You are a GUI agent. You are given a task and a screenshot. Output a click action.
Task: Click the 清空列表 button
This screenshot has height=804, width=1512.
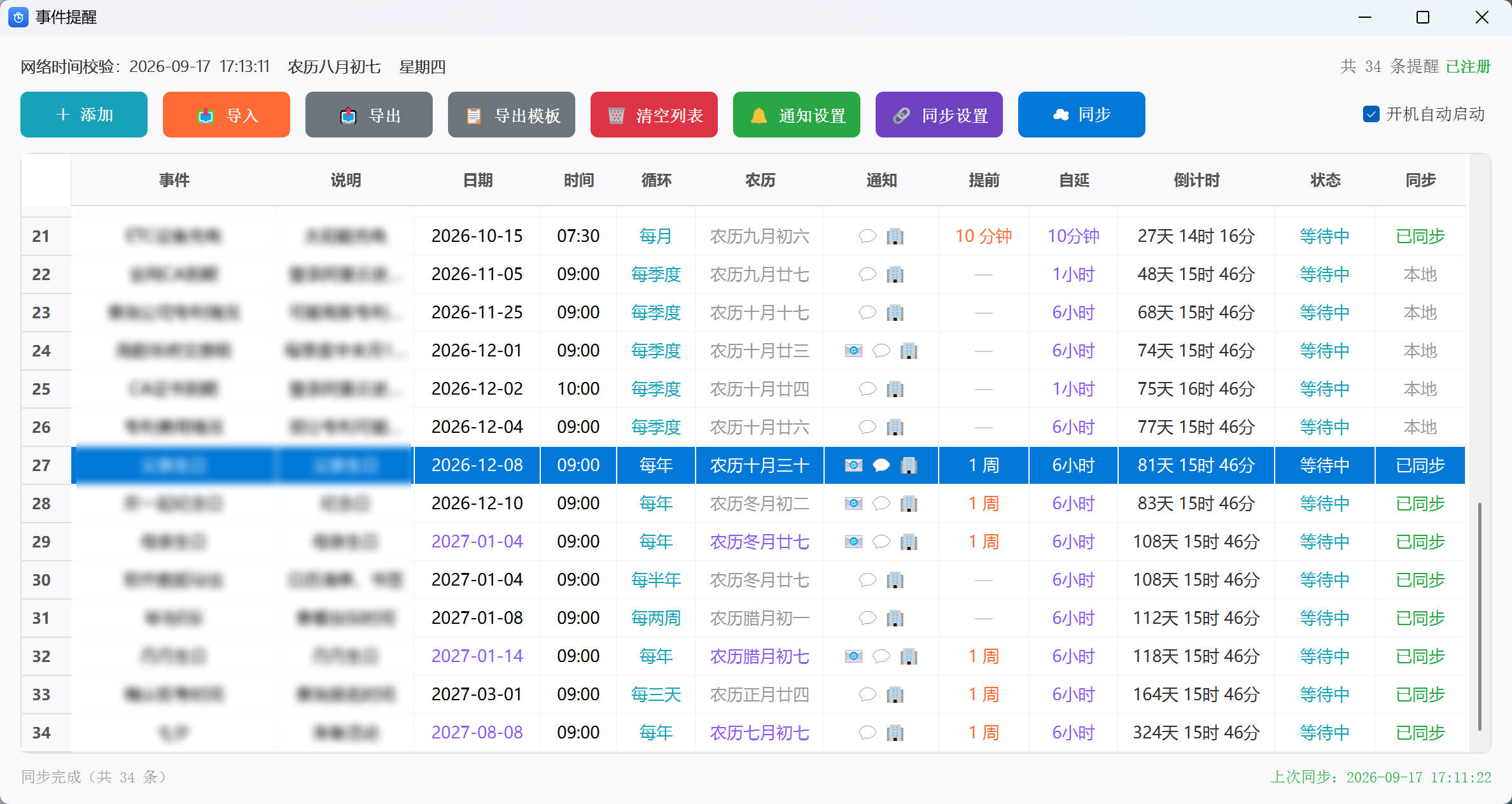point(654,115)
